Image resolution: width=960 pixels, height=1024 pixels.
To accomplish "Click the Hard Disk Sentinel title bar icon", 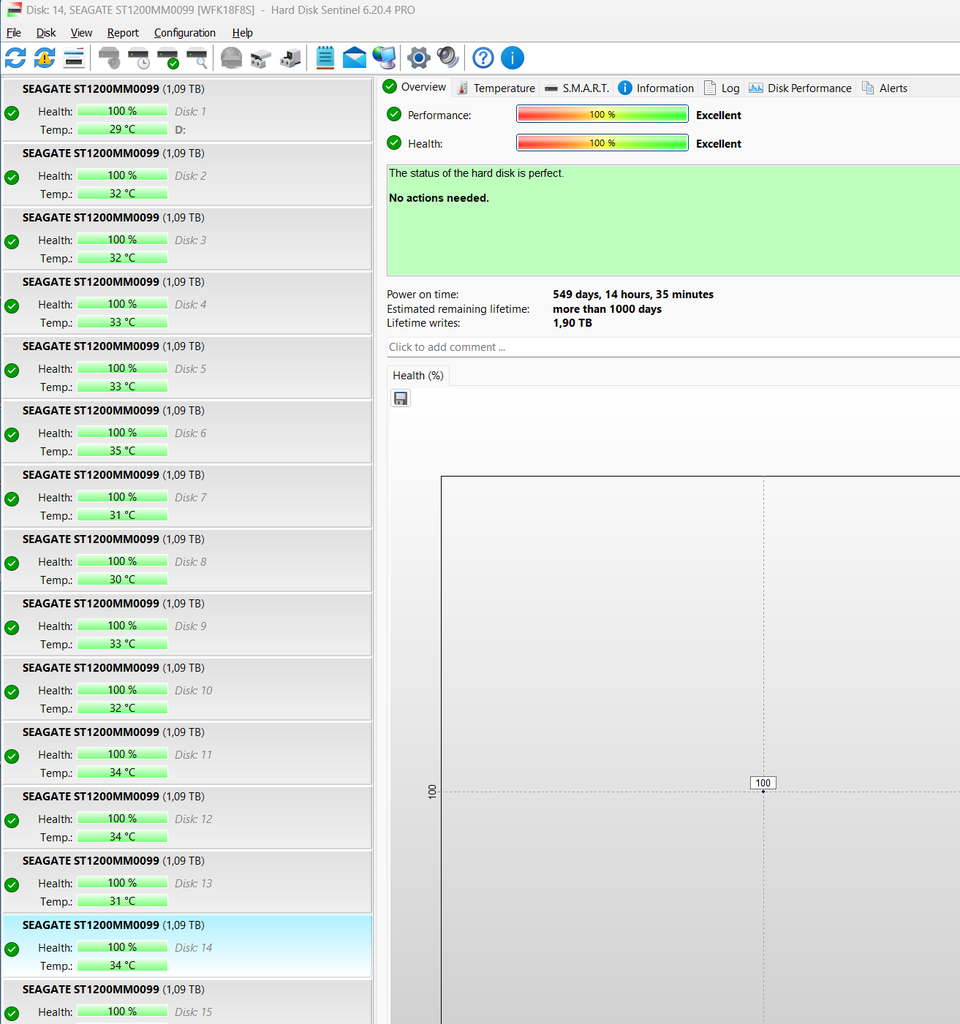I will tap(14, 10).
